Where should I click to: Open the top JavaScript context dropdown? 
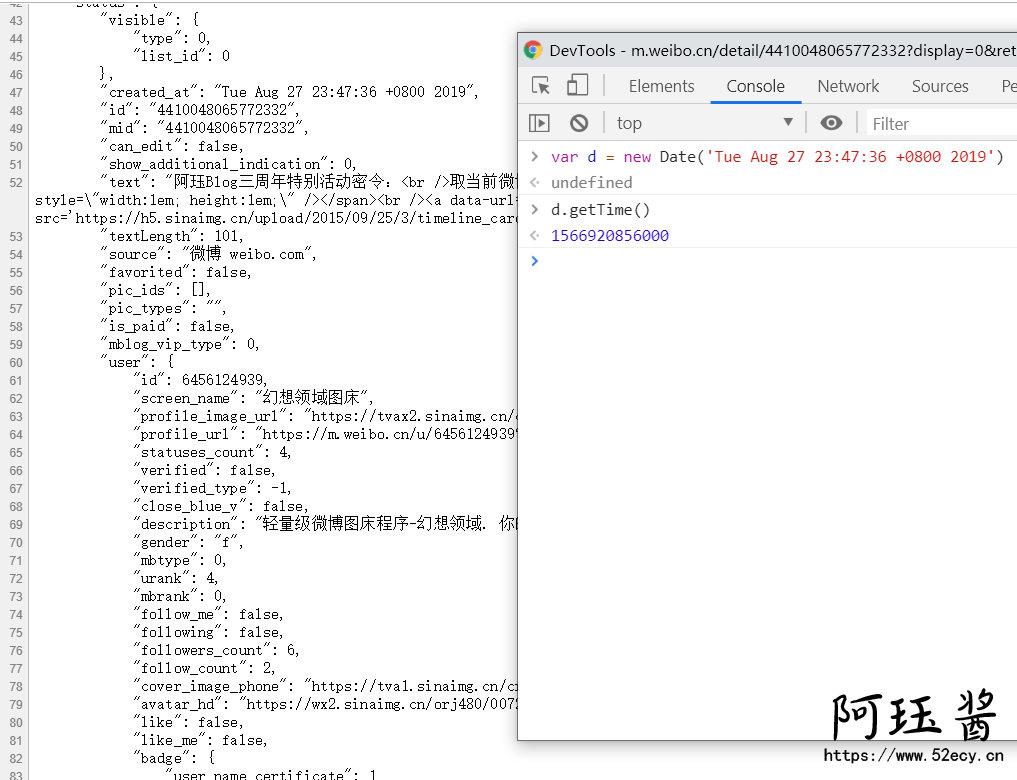pyautogui.click(x=705, y=123)
